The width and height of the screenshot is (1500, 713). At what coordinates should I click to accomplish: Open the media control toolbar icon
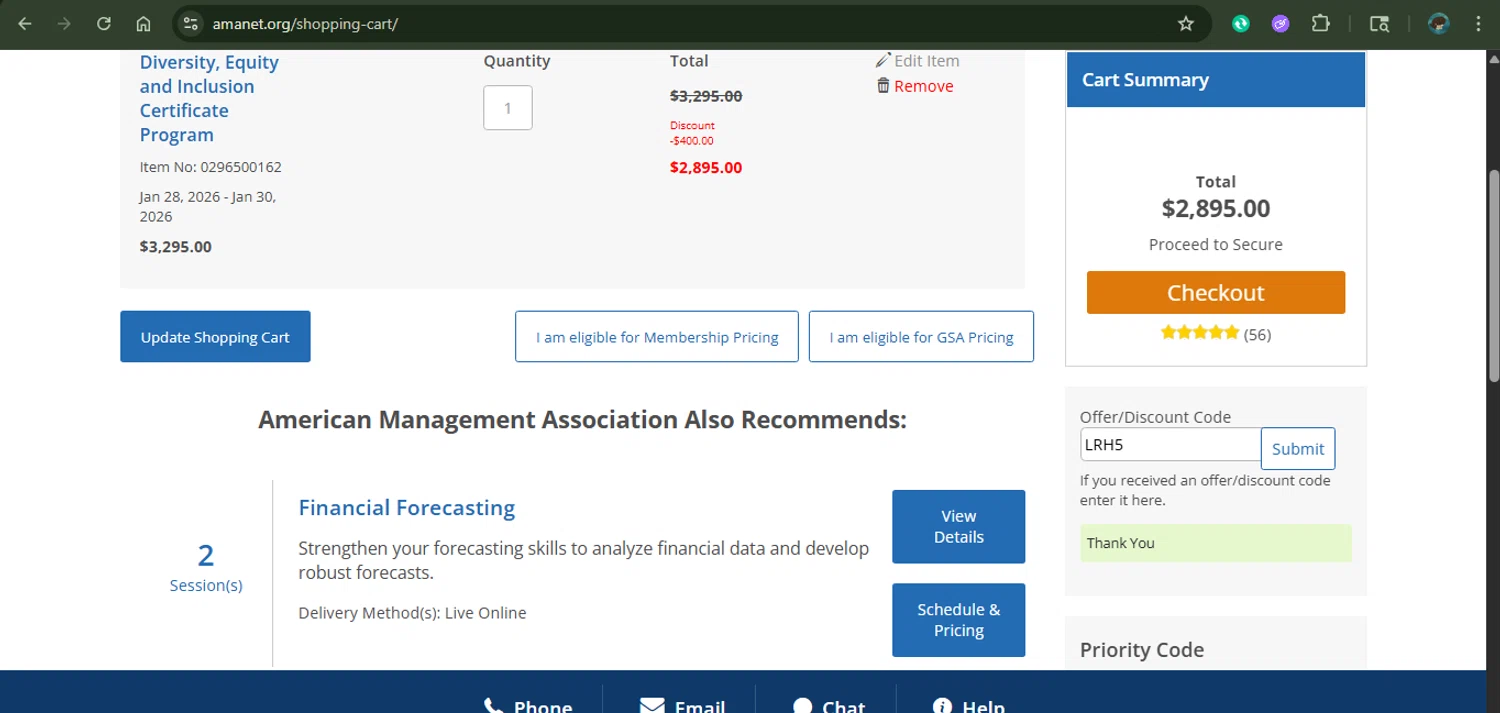coord(1379,24)
